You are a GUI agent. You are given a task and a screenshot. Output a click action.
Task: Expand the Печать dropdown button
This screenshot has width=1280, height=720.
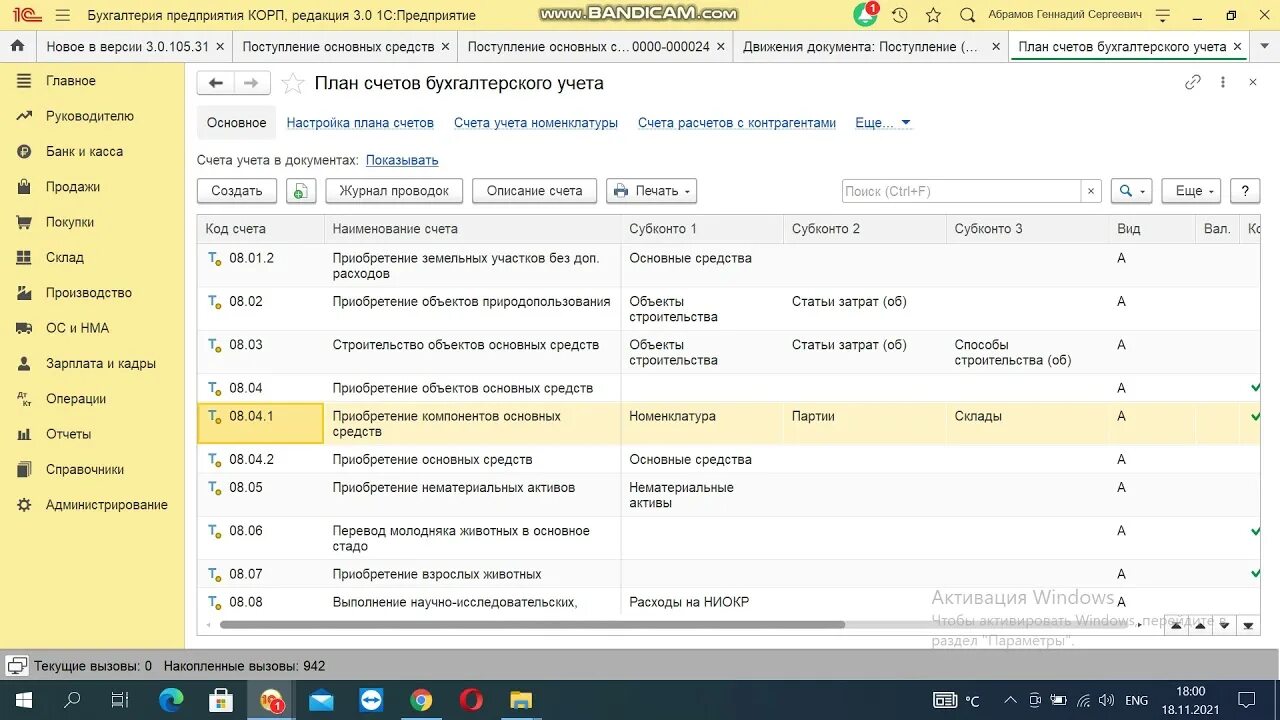tap(651, 191)
